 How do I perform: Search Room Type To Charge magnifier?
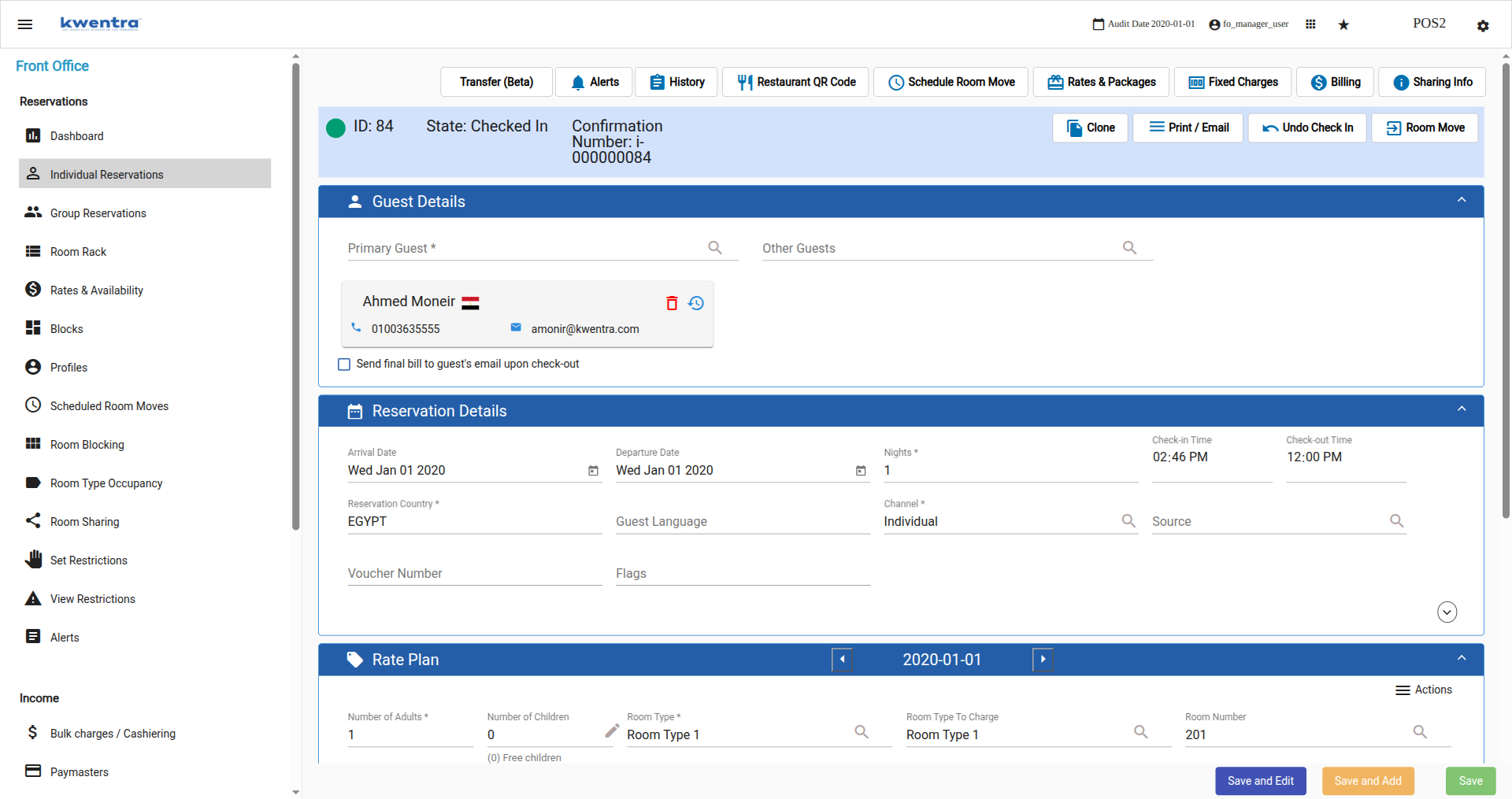click(1140, 732)
